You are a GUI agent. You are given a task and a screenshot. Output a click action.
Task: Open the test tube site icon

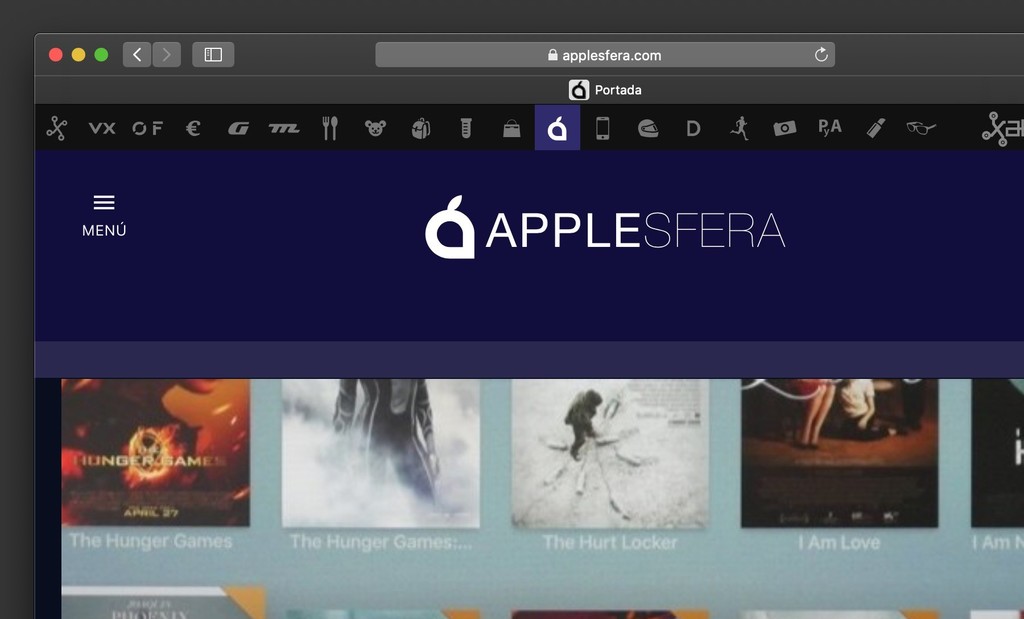[466, 128]
